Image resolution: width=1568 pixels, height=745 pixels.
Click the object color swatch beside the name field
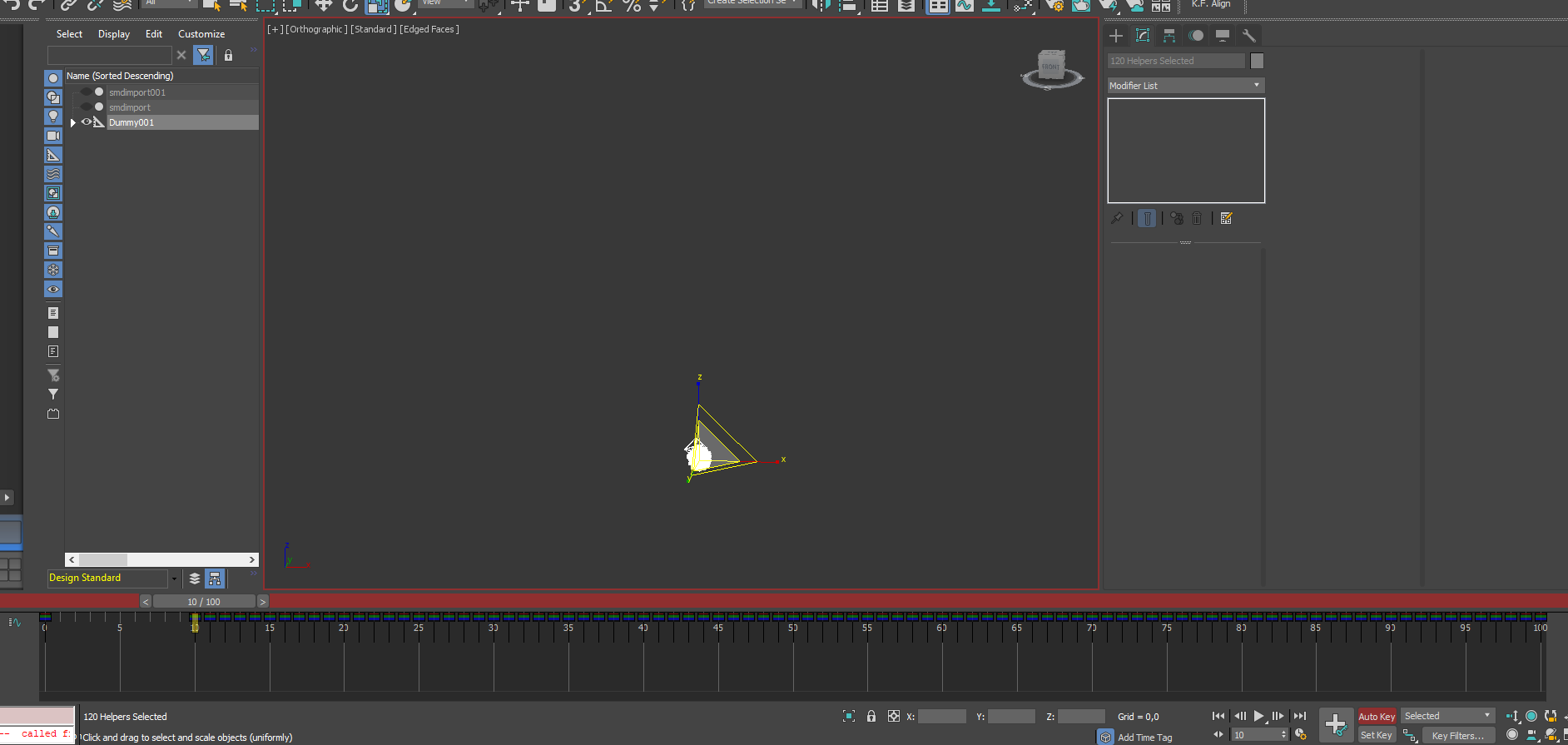1257,61
